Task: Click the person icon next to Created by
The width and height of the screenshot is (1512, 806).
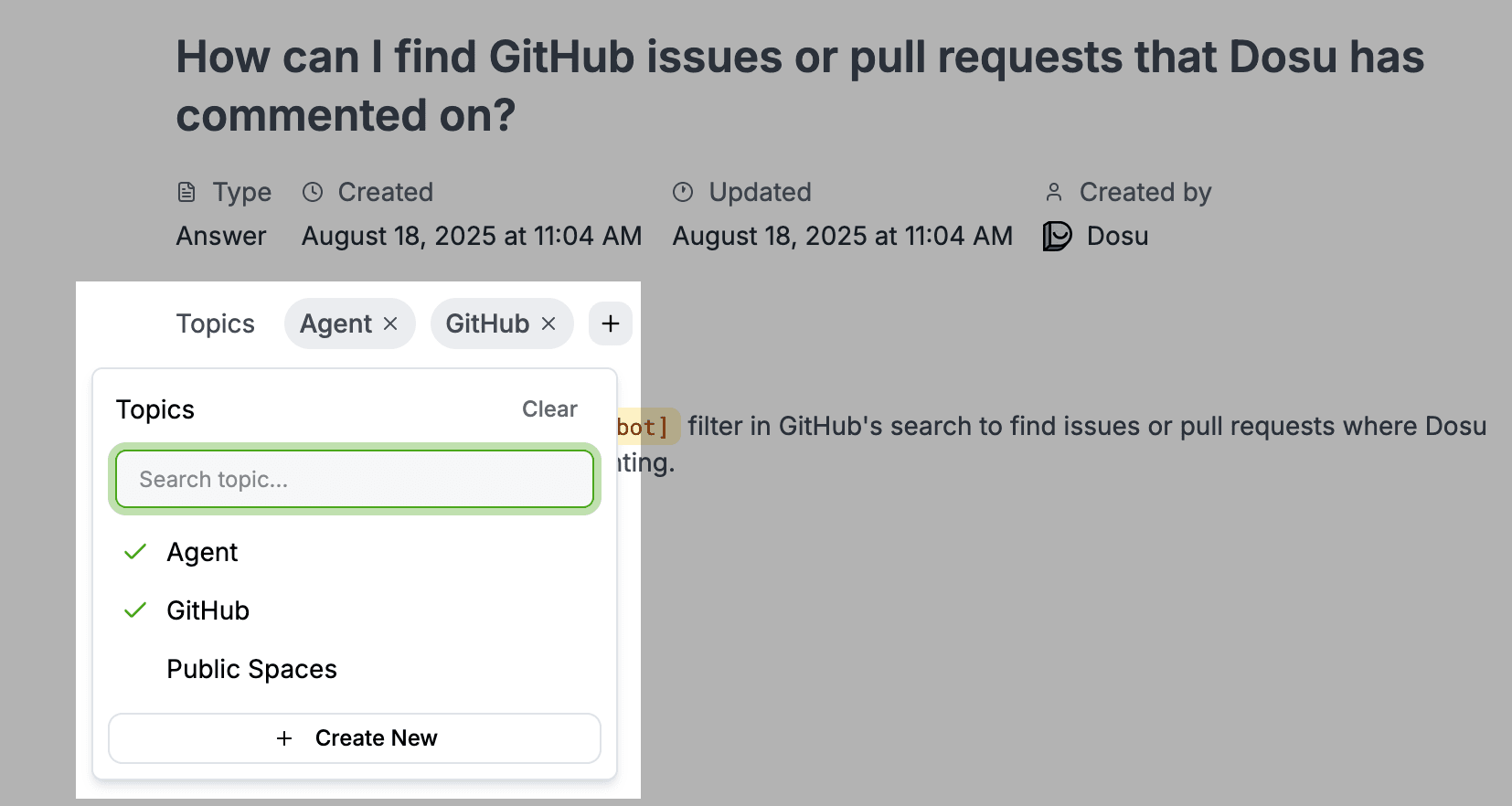Action: coord(1054,191)
